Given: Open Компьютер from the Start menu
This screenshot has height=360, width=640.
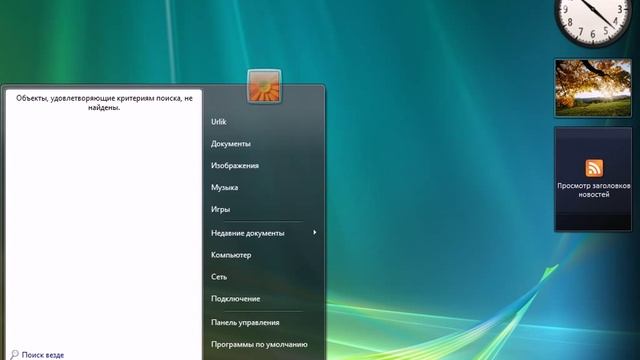Looking at the screenshot, I should pyautogui.click(x=231, y=255).
